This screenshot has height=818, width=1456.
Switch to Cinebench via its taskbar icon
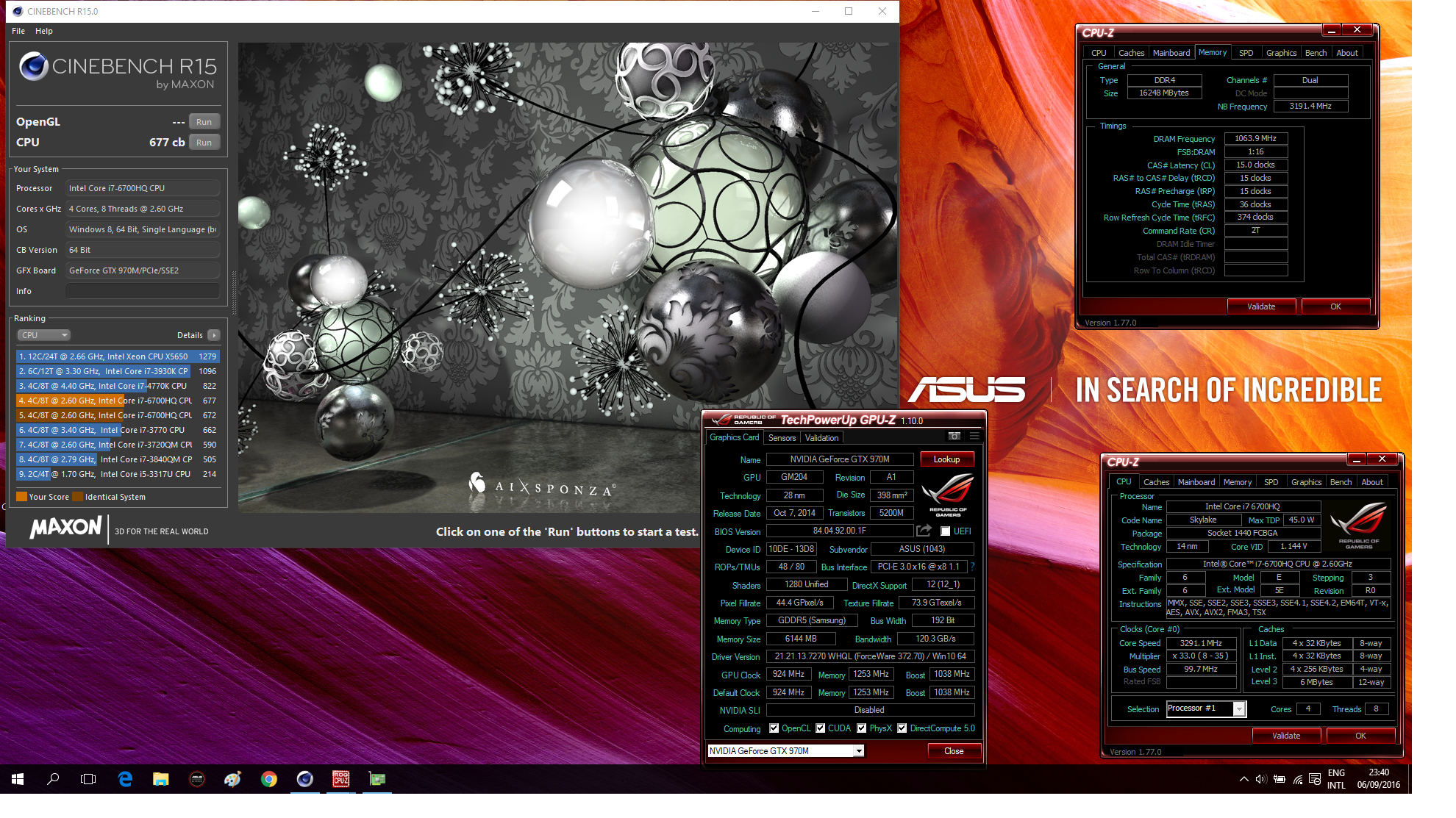[304, 779]
